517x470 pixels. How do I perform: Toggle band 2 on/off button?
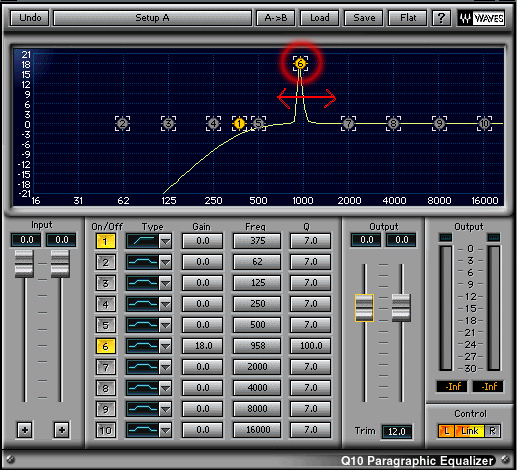[106, 262]
